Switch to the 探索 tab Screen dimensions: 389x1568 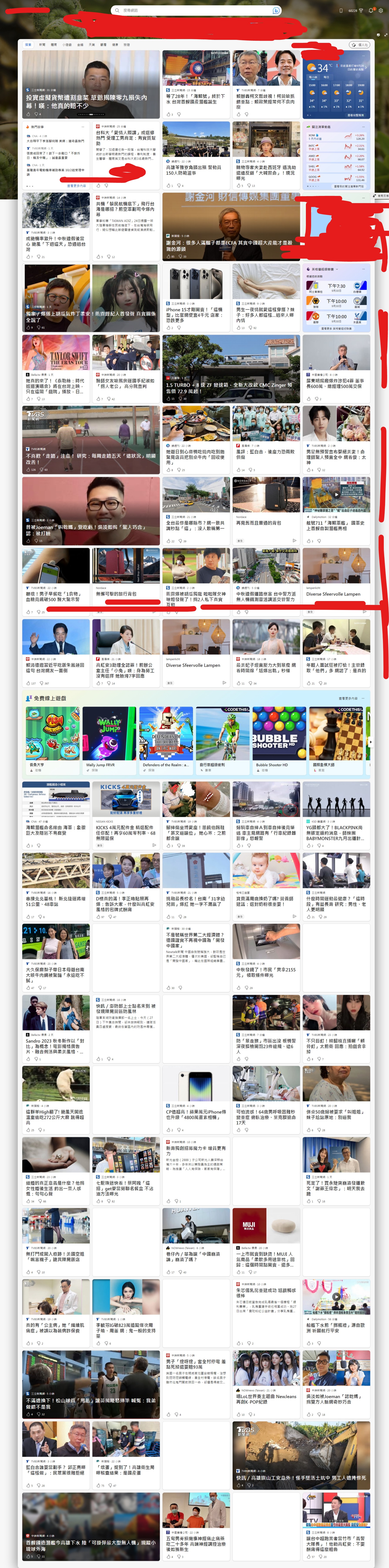(x=28, y=44)
